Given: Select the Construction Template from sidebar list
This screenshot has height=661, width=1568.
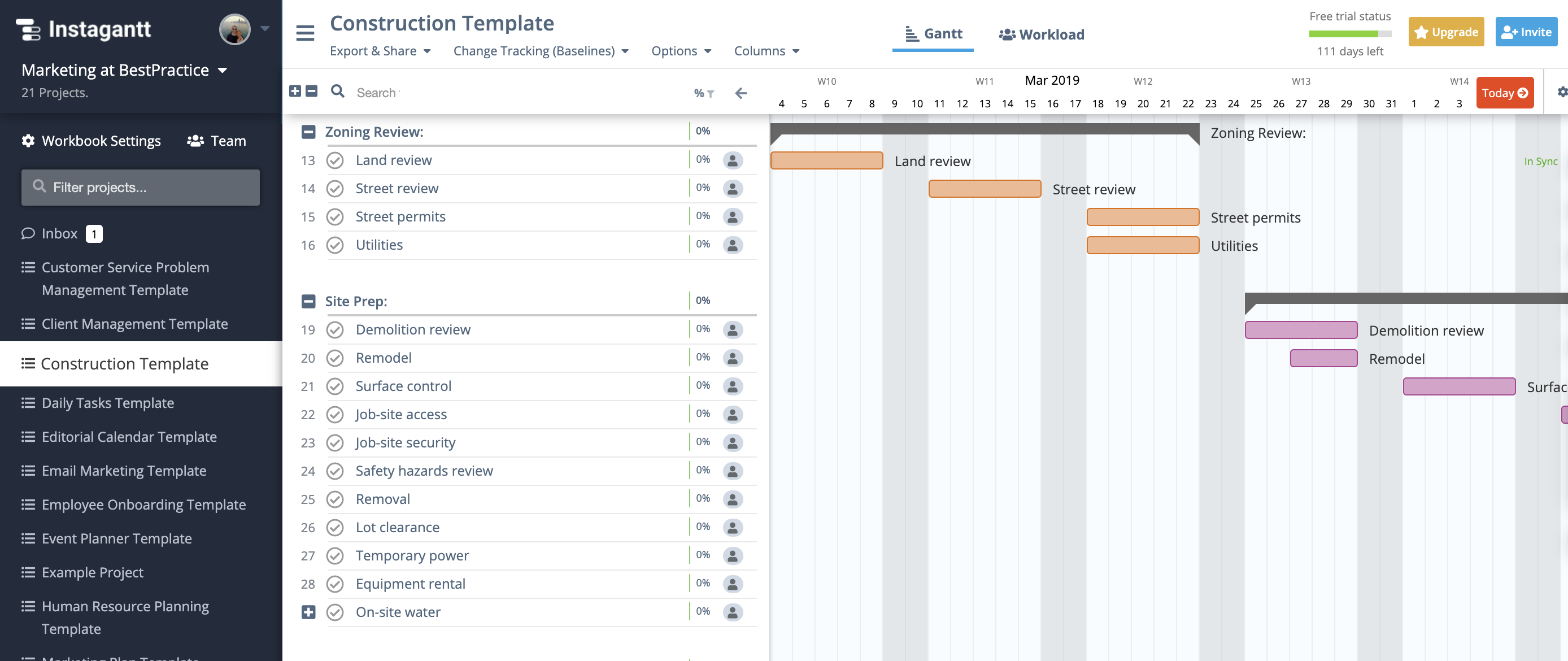Looking at the screenshot, I should [124, 363].
